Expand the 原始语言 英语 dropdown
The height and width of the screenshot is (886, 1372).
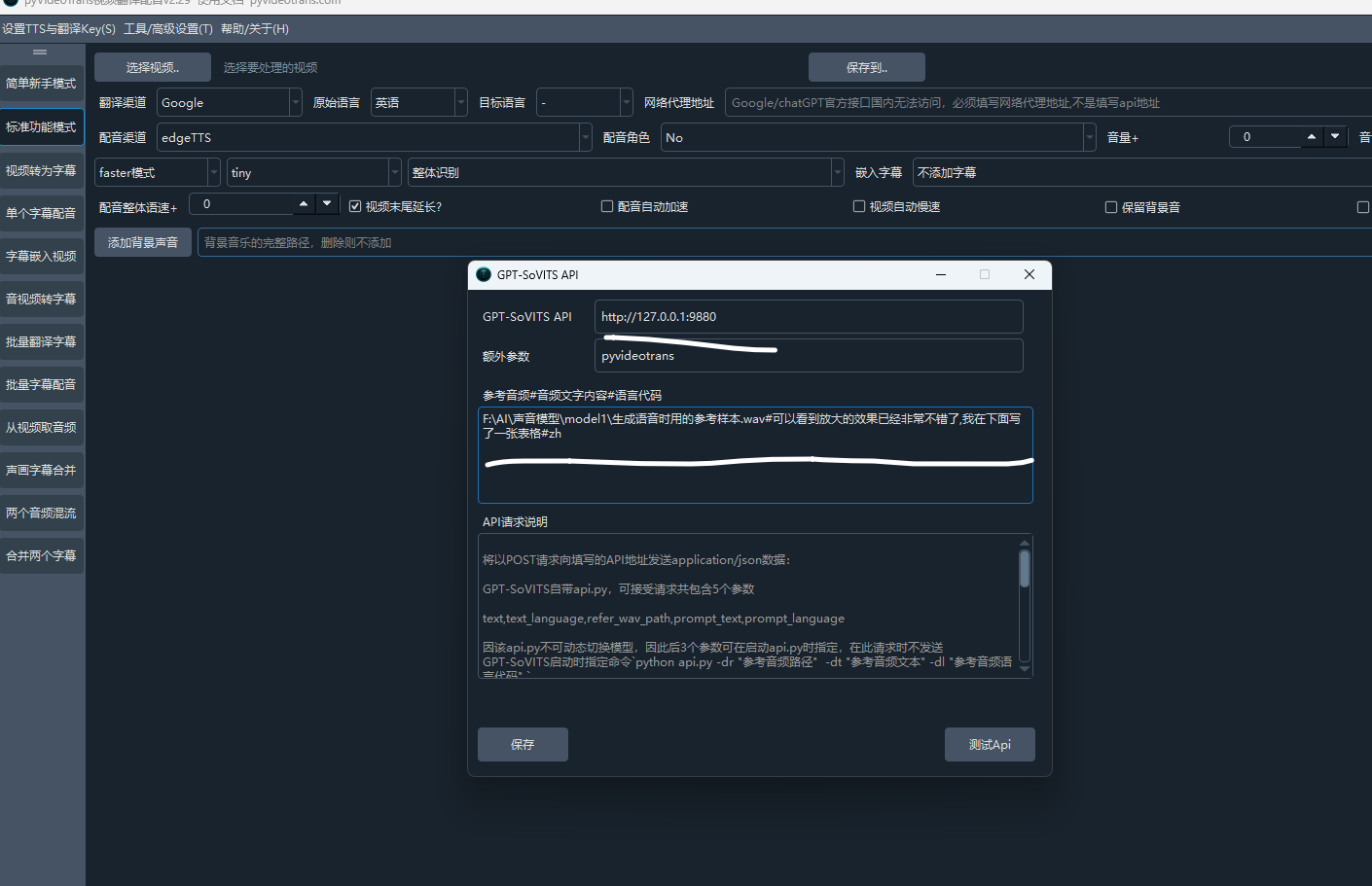coord(419,102)
